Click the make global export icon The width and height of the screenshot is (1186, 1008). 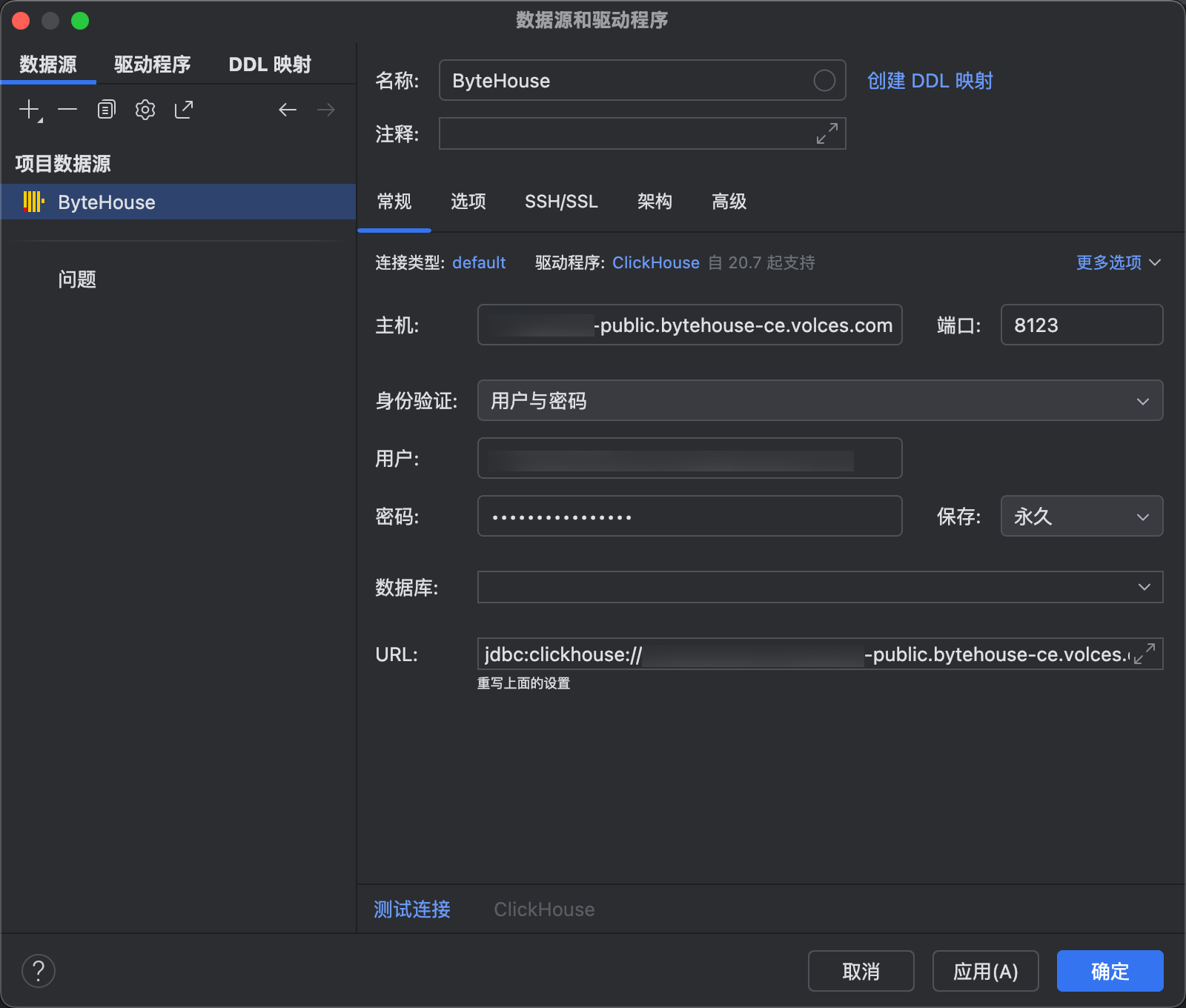(184, 110)
